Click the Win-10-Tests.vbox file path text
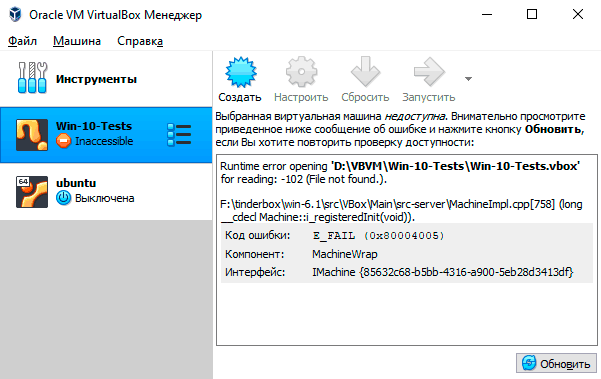 click(456, 166)
